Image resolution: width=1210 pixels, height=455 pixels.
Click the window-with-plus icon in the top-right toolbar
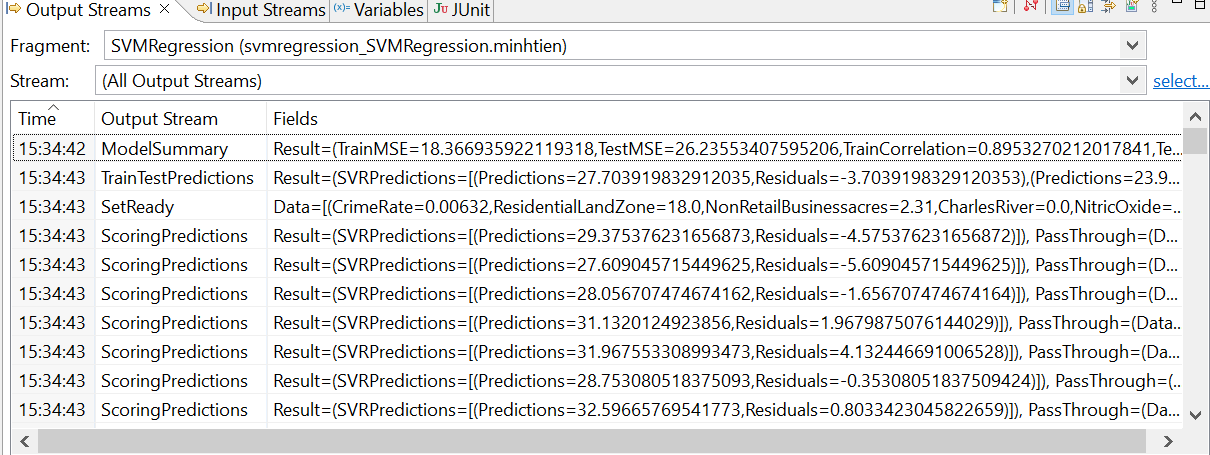(1000, 7)
